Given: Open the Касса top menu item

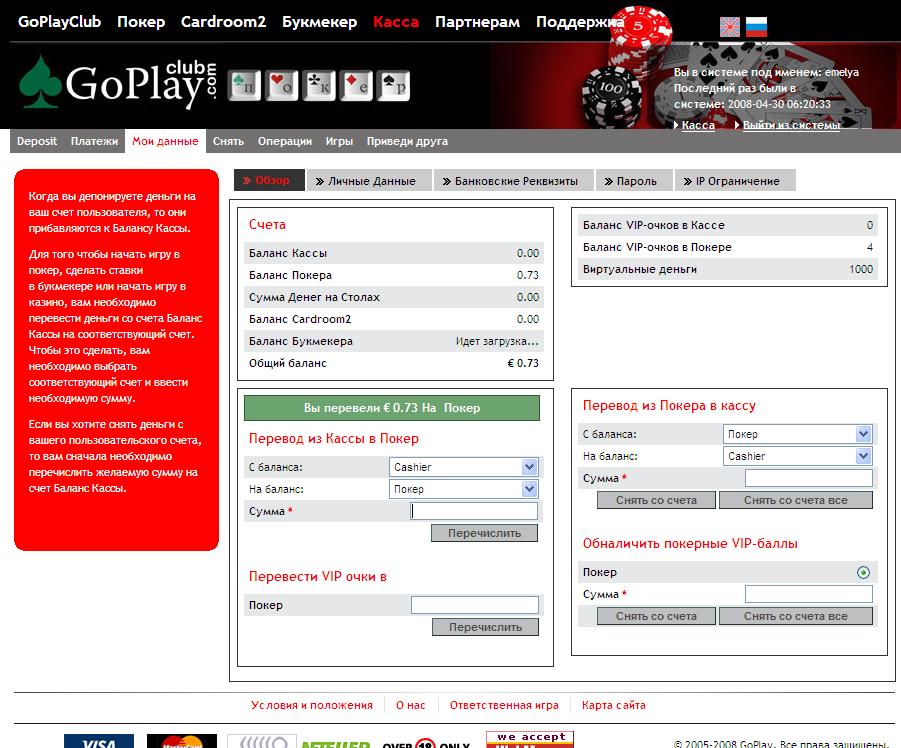Looking at the screenshot, I should pyautogui.click(x=395, y=21).
